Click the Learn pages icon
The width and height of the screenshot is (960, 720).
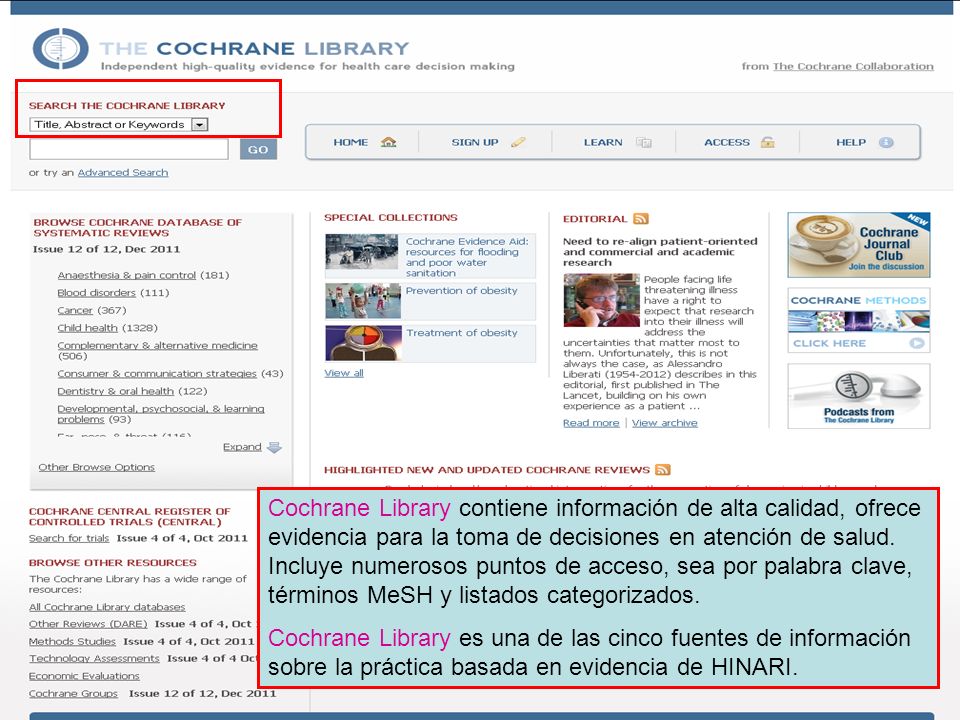[643, 142]
